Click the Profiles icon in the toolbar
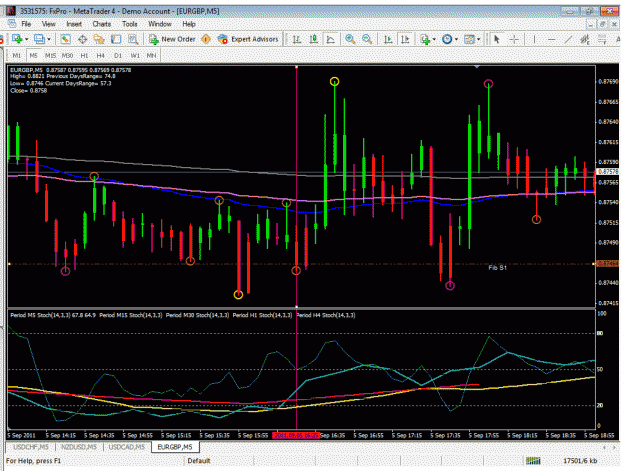 click(39, 39)
